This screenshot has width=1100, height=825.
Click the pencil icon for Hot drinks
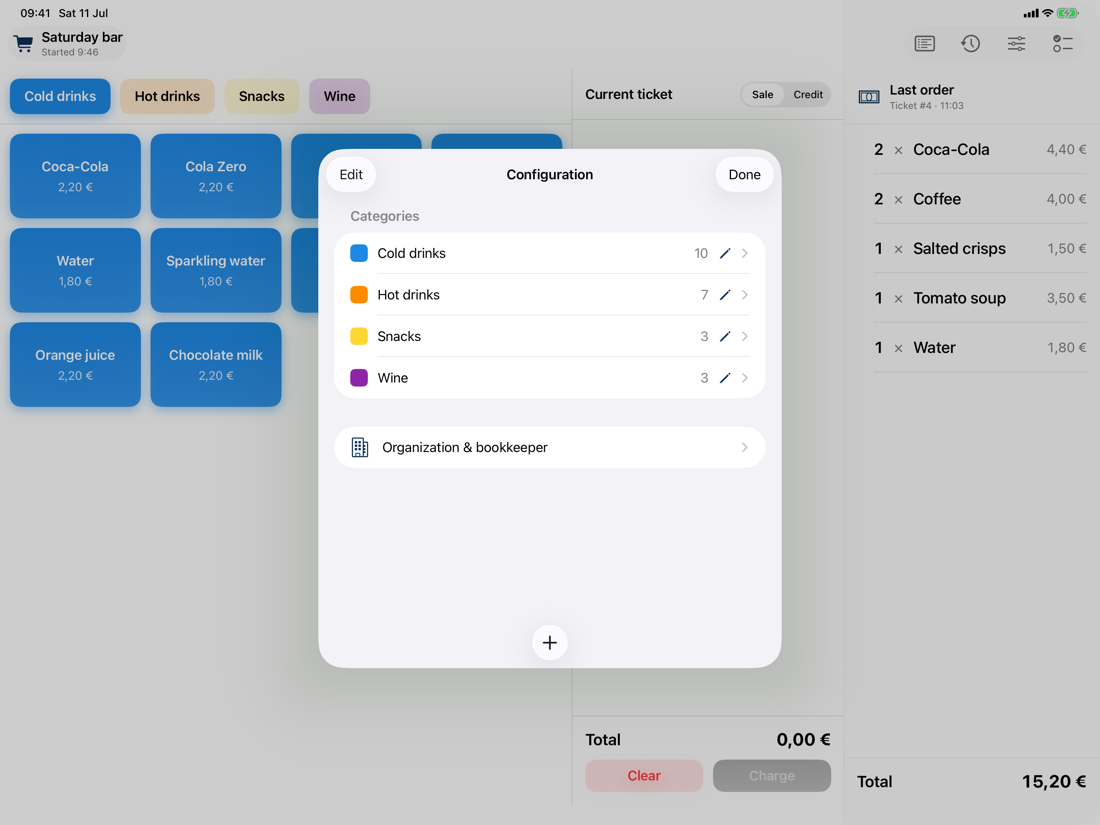click(x=725, y=295)
